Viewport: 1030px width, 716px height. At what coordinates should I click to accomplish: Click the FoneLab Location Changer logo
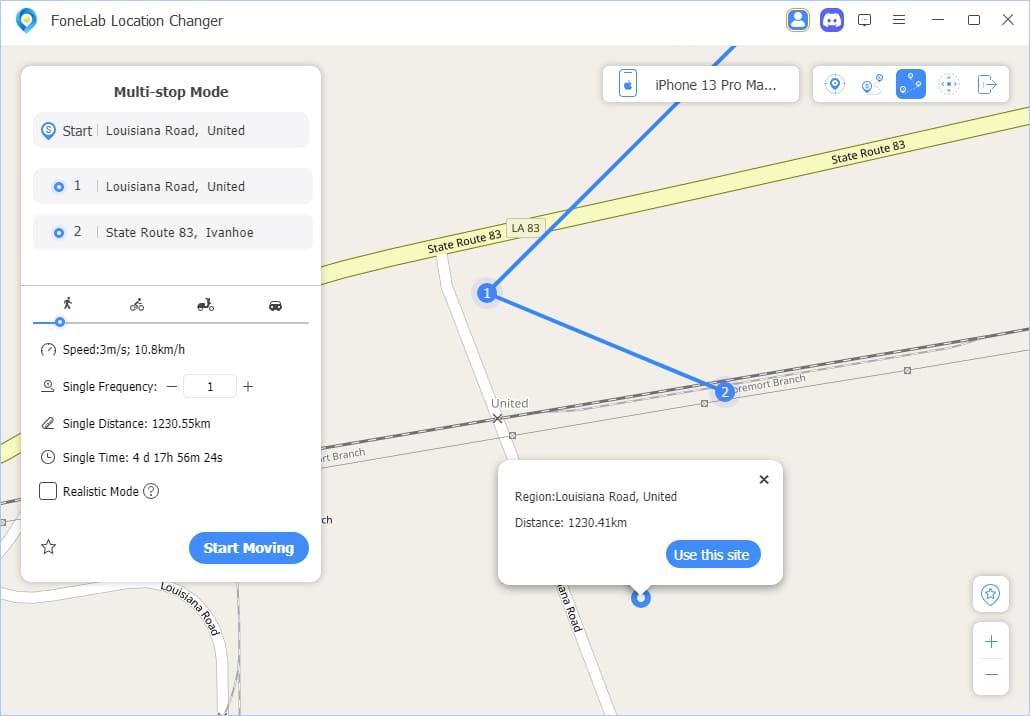(x=26, y=20)
